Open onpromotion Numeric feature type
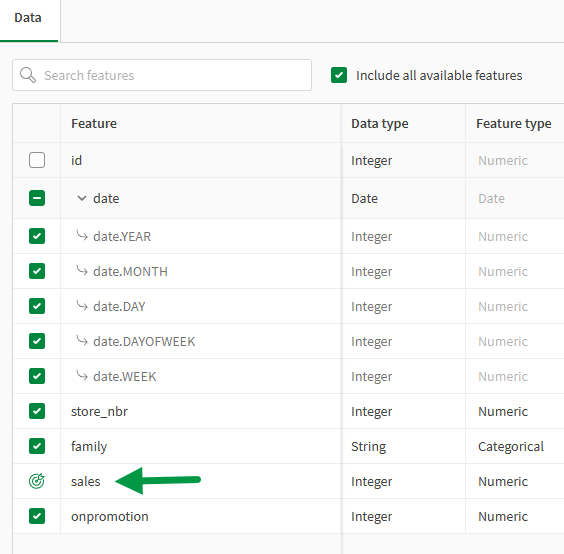This screenshot has height=554, width=564. (x=503, y=516)
